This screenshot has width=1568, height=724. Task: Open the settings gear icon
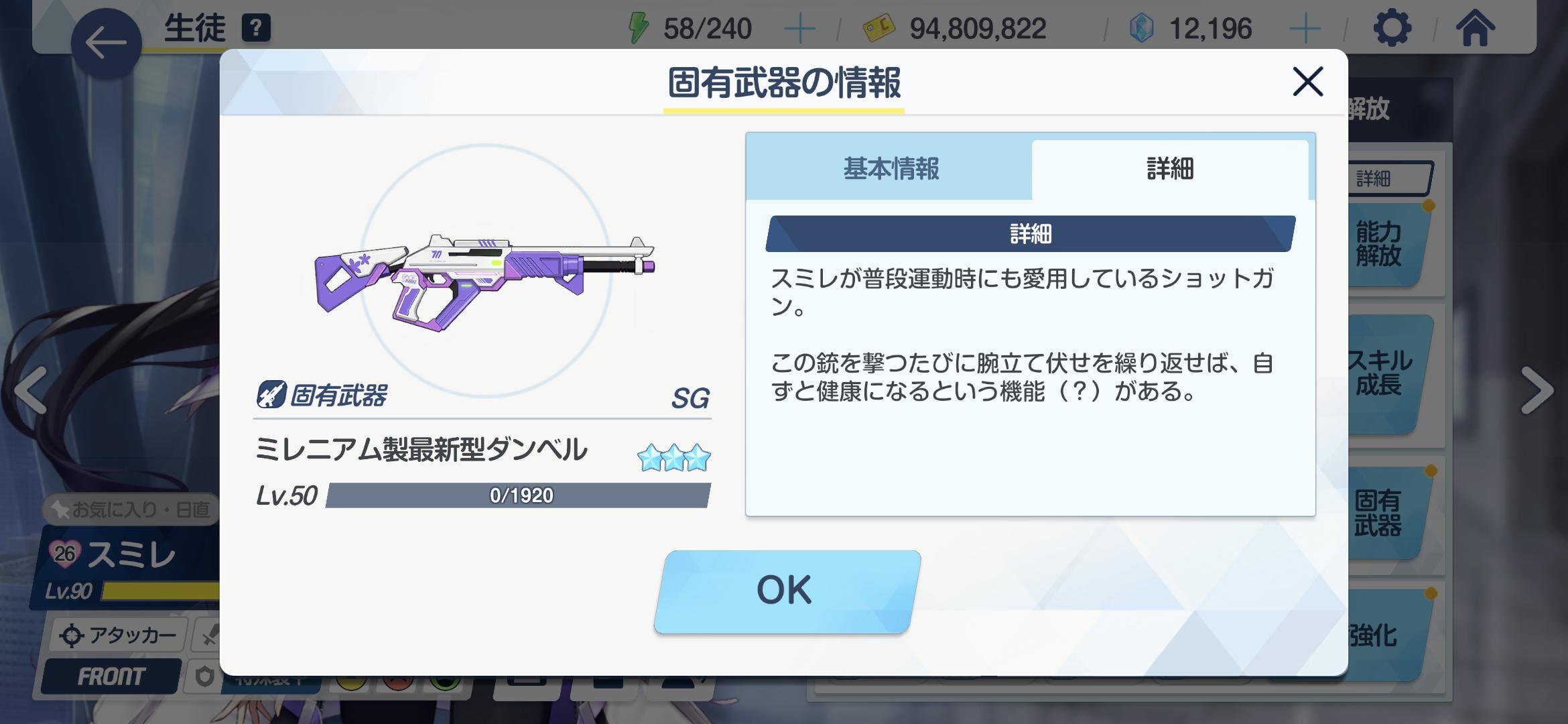(x=1392, y=28)
